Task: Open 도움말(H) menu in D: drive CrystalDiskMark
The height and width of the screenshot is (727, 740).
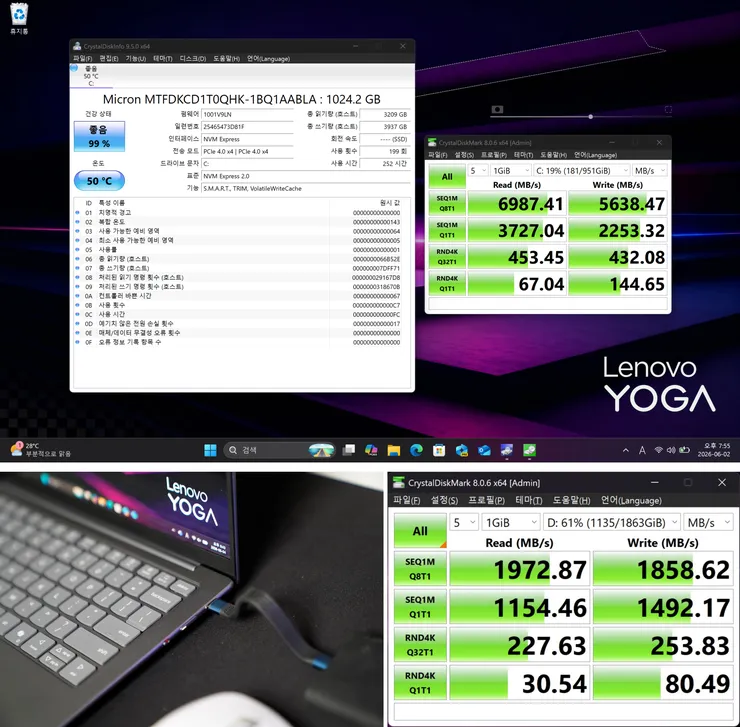Action: coord(572,500)
